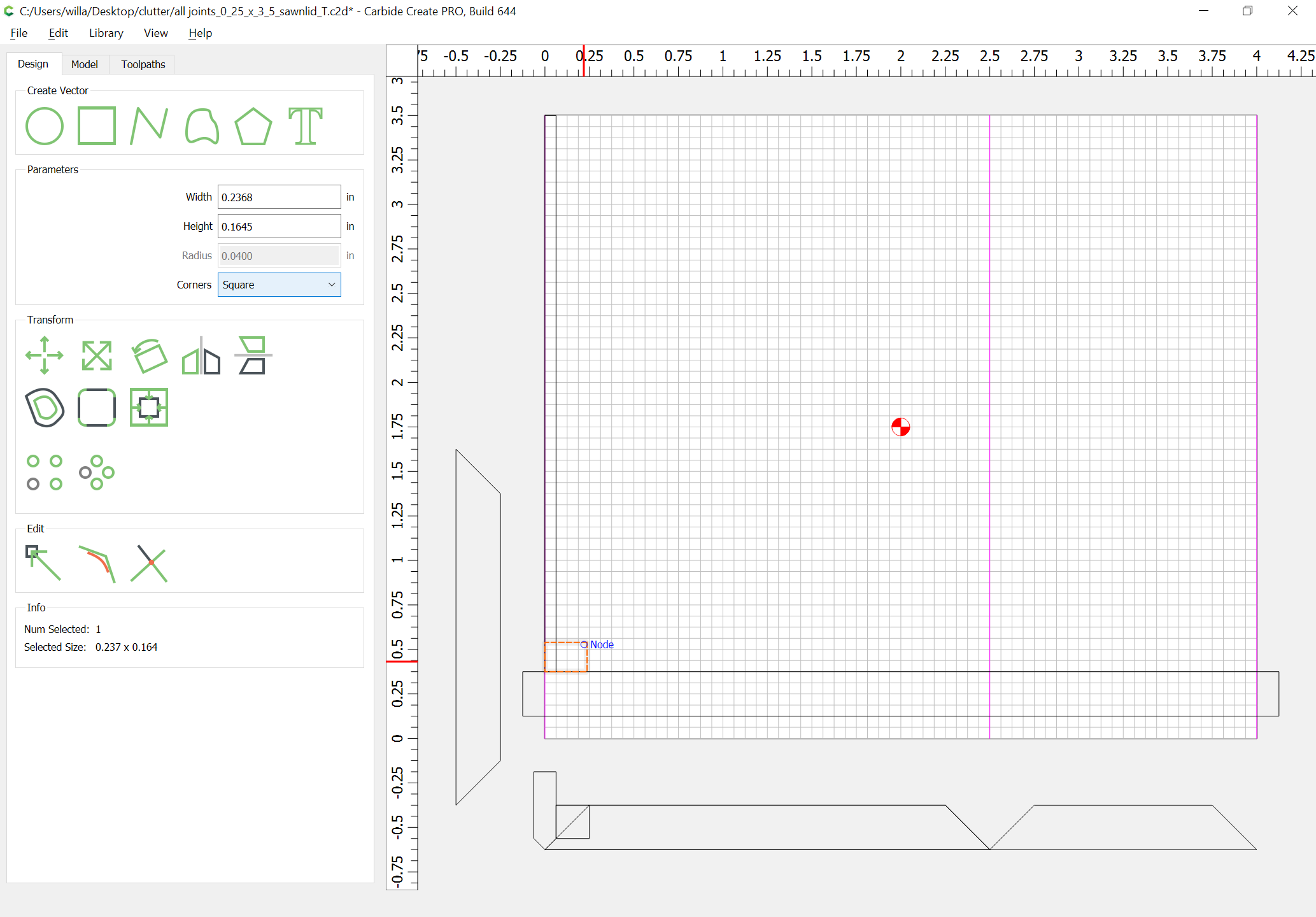1316x917 pixels.
Task: Open the Corners Square dropdown
Action: click(279, 285)
